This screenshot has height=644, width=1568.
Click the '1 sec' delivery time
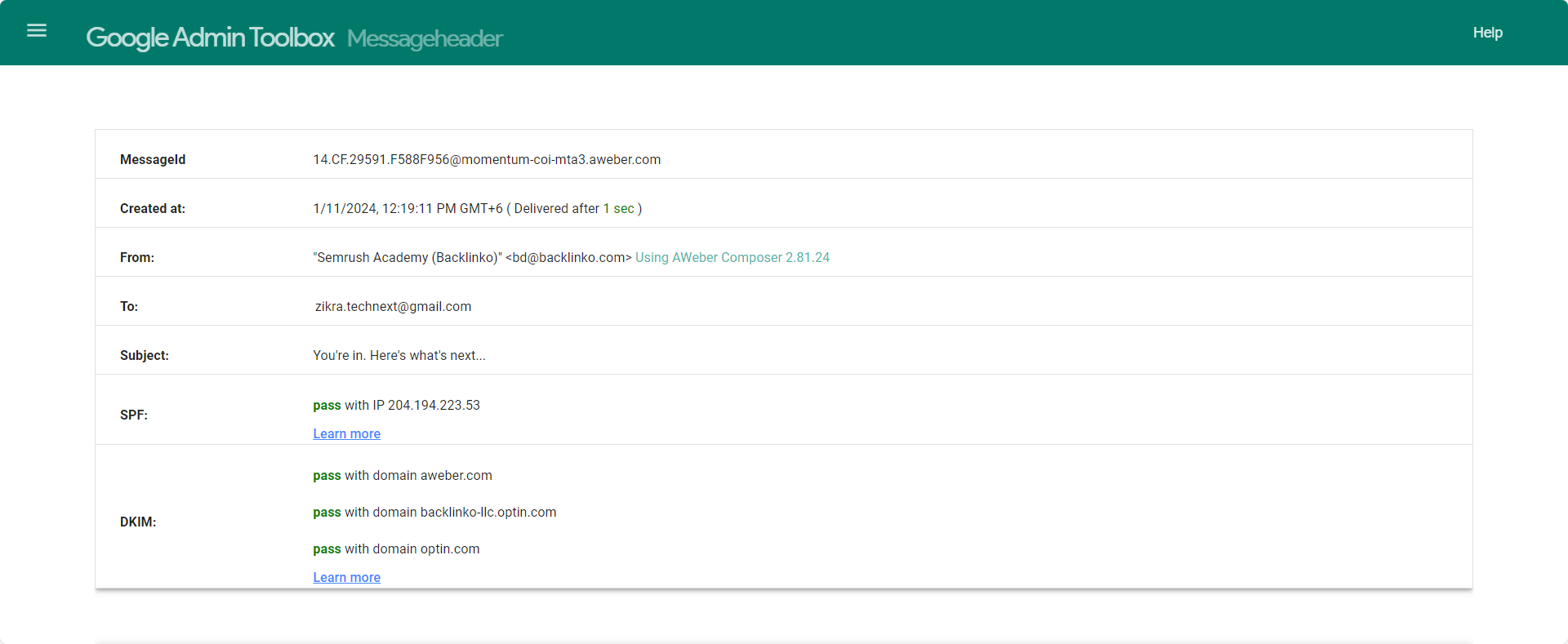point(618,208)
